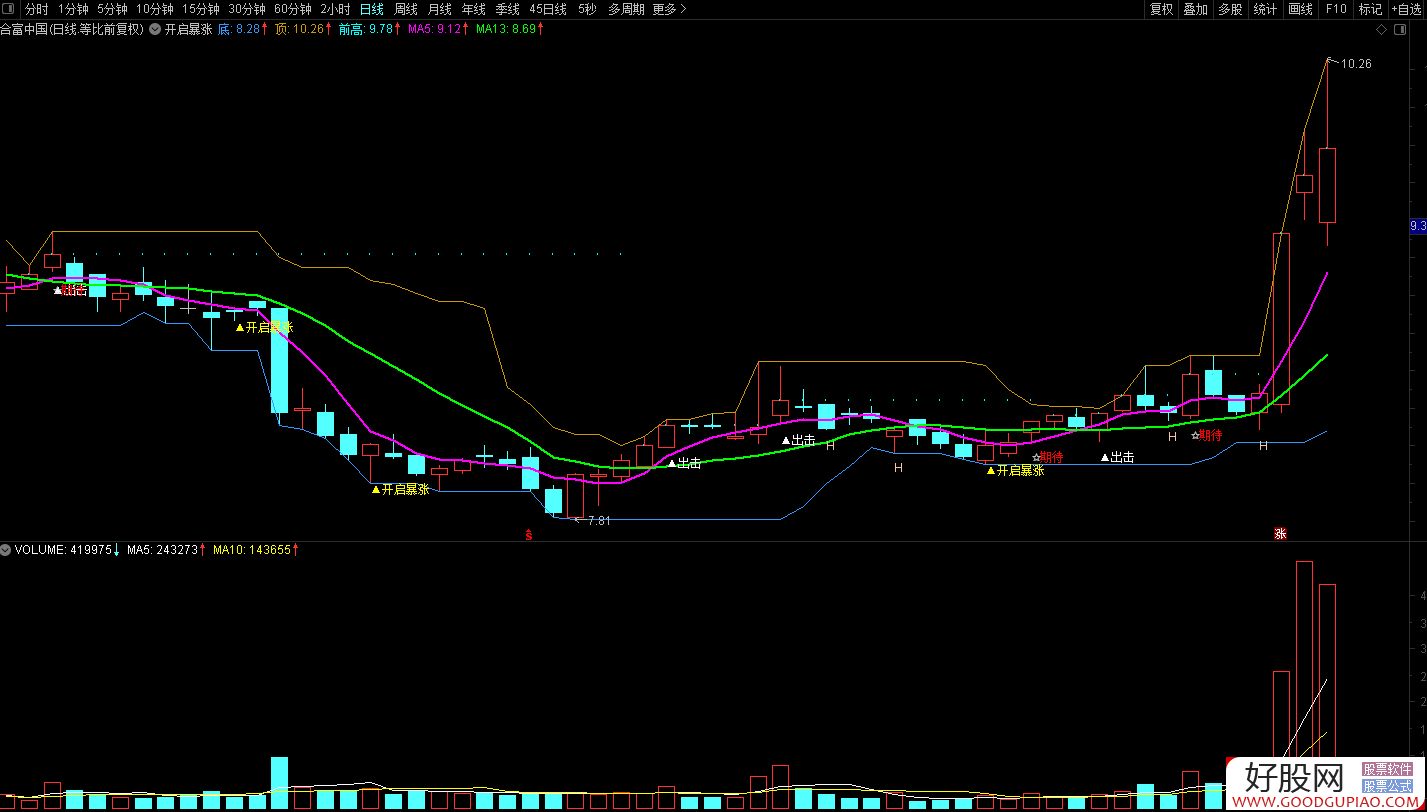Click the volume MA5: 243273 label
This screenshot has height=812, width=1427.
[167, 550]
